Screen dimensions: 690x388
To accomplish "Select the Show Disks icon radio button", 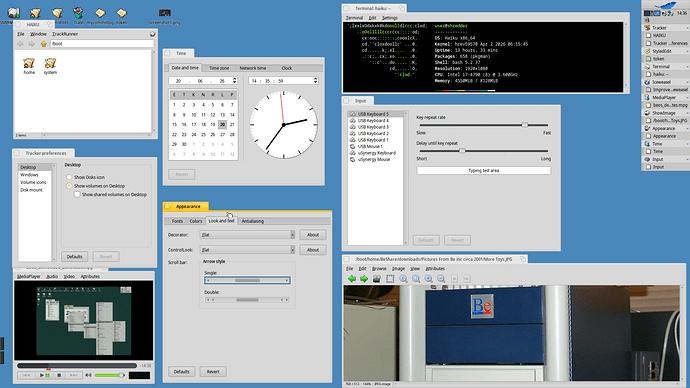I will click(x=69, y=177).
